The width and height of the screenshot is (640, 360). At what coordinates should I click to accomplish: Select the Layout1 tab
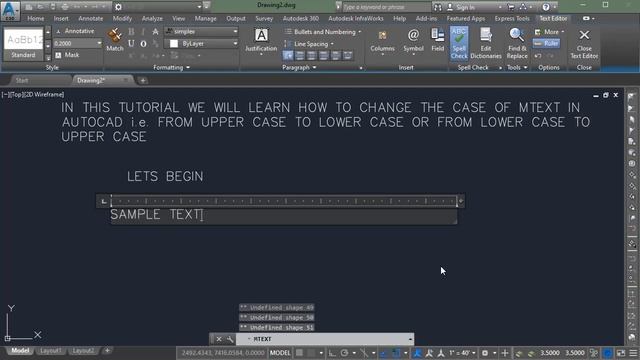[x=51, y=351]
